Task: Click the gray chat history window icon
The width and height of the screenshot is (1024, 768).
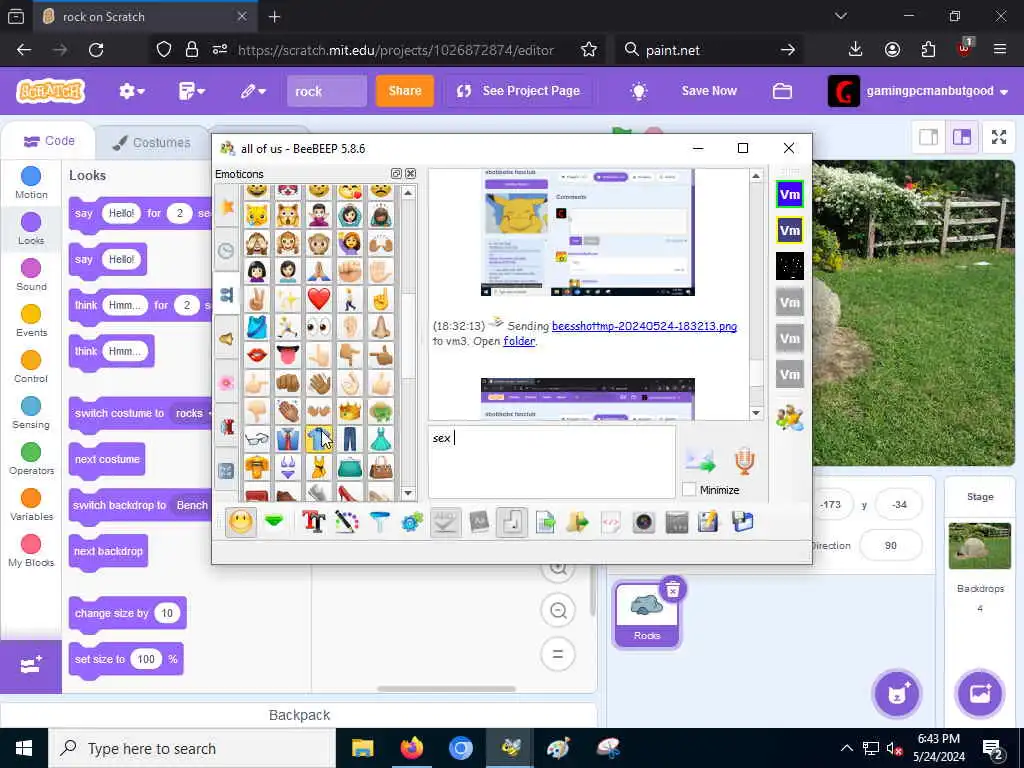Action: pyautogui.click(x=677, y=522)
